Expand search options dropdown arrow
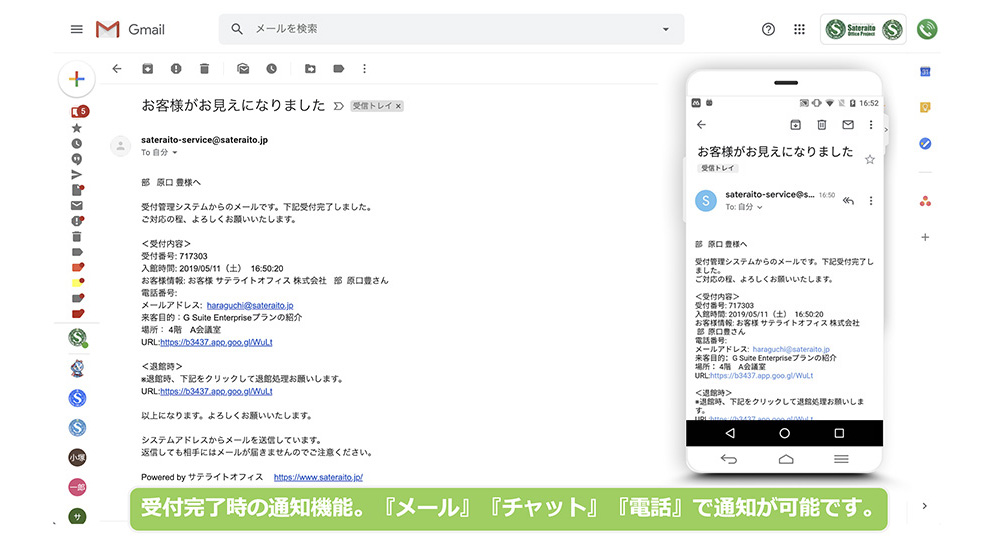 click(666, 29)
